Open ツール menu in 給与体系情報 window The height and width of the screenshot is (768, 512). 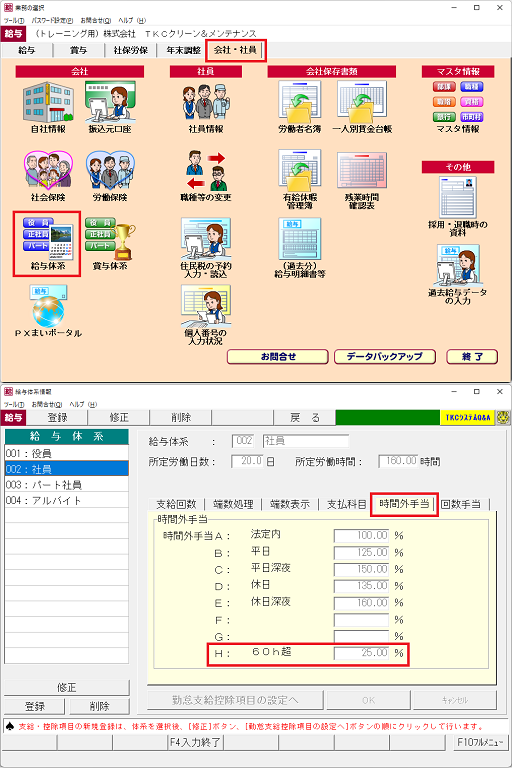(14, 404)
